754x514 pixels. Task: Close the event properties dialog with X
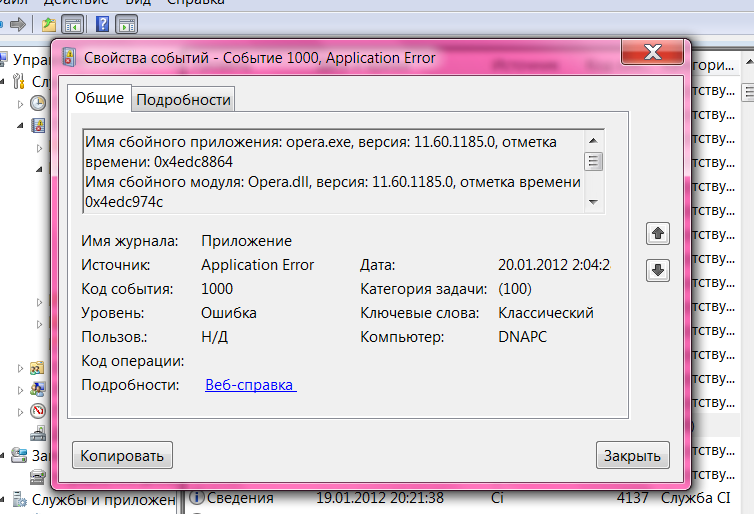click(653, 52)
